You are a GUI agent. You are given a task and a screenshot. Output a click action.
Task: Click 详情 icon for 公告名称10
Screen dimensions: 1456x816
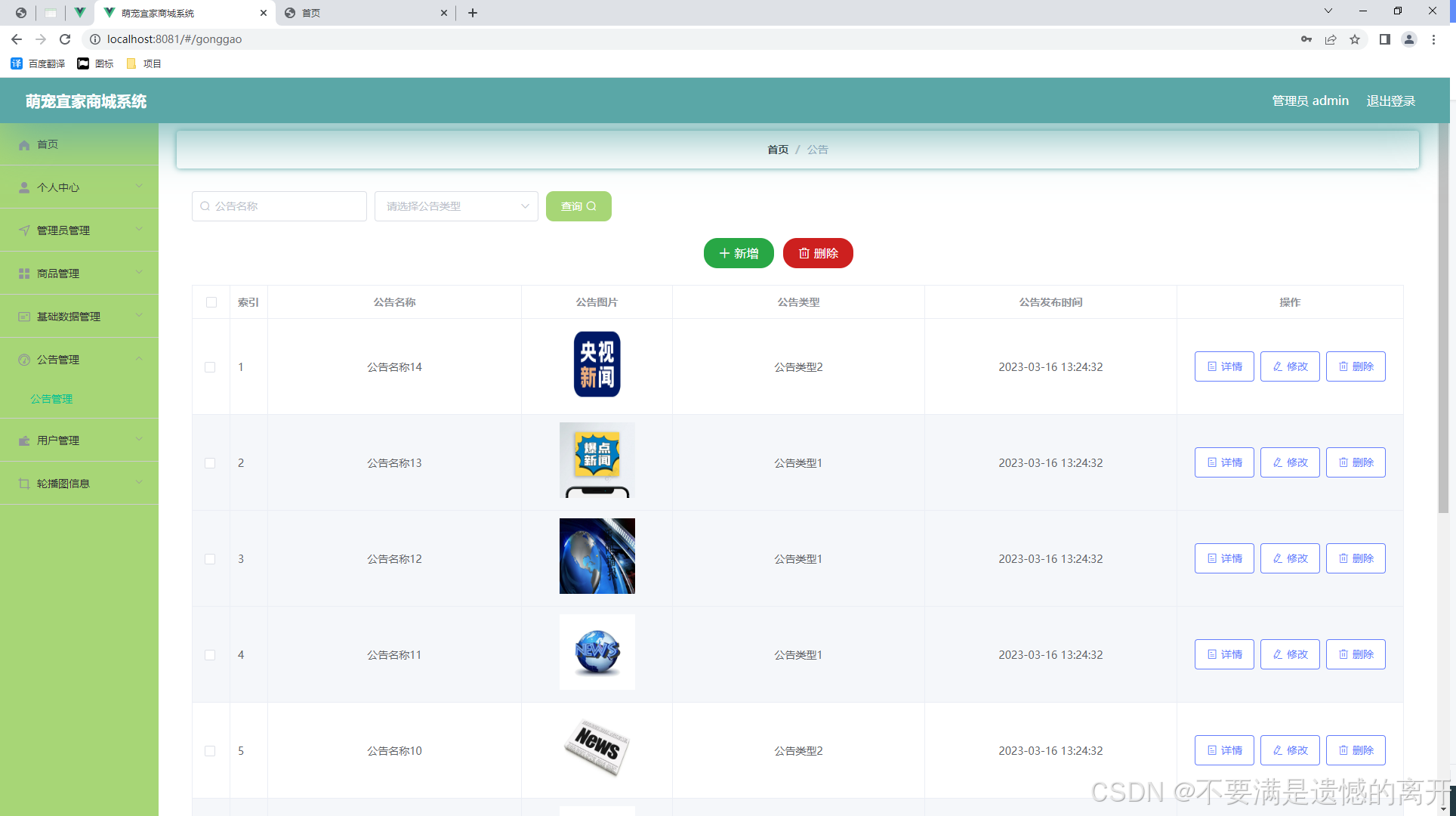coord(1224,750)
